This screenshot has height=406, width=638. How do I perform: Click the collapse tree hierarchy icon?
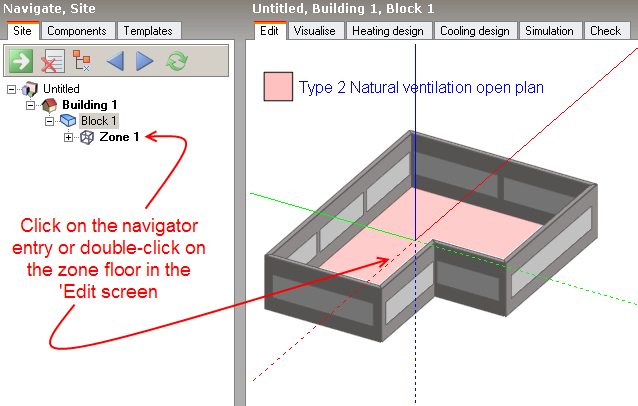coord(81,61)
